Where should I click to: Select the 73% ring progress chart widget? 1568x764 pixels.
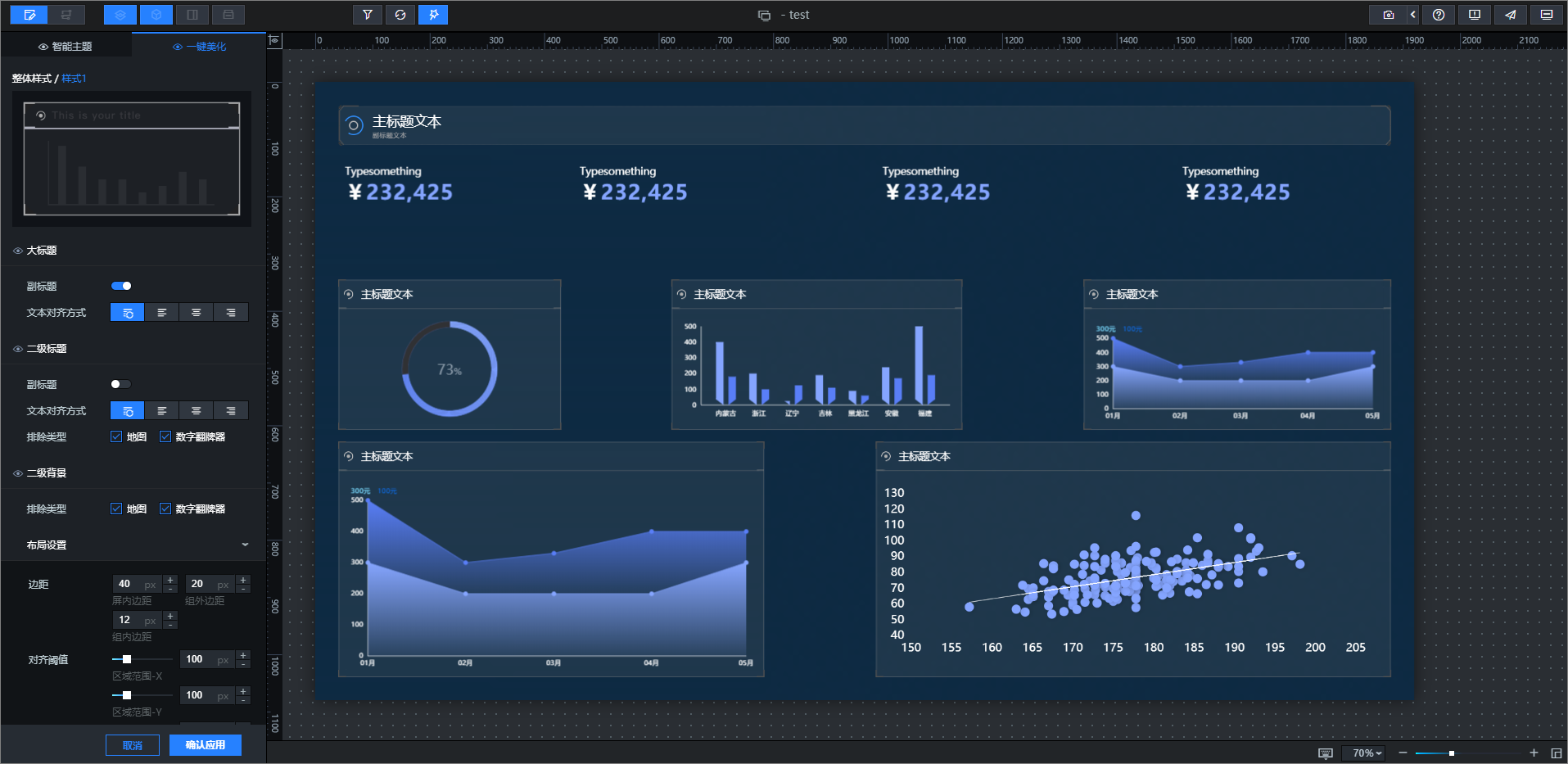tap(450, 355)
